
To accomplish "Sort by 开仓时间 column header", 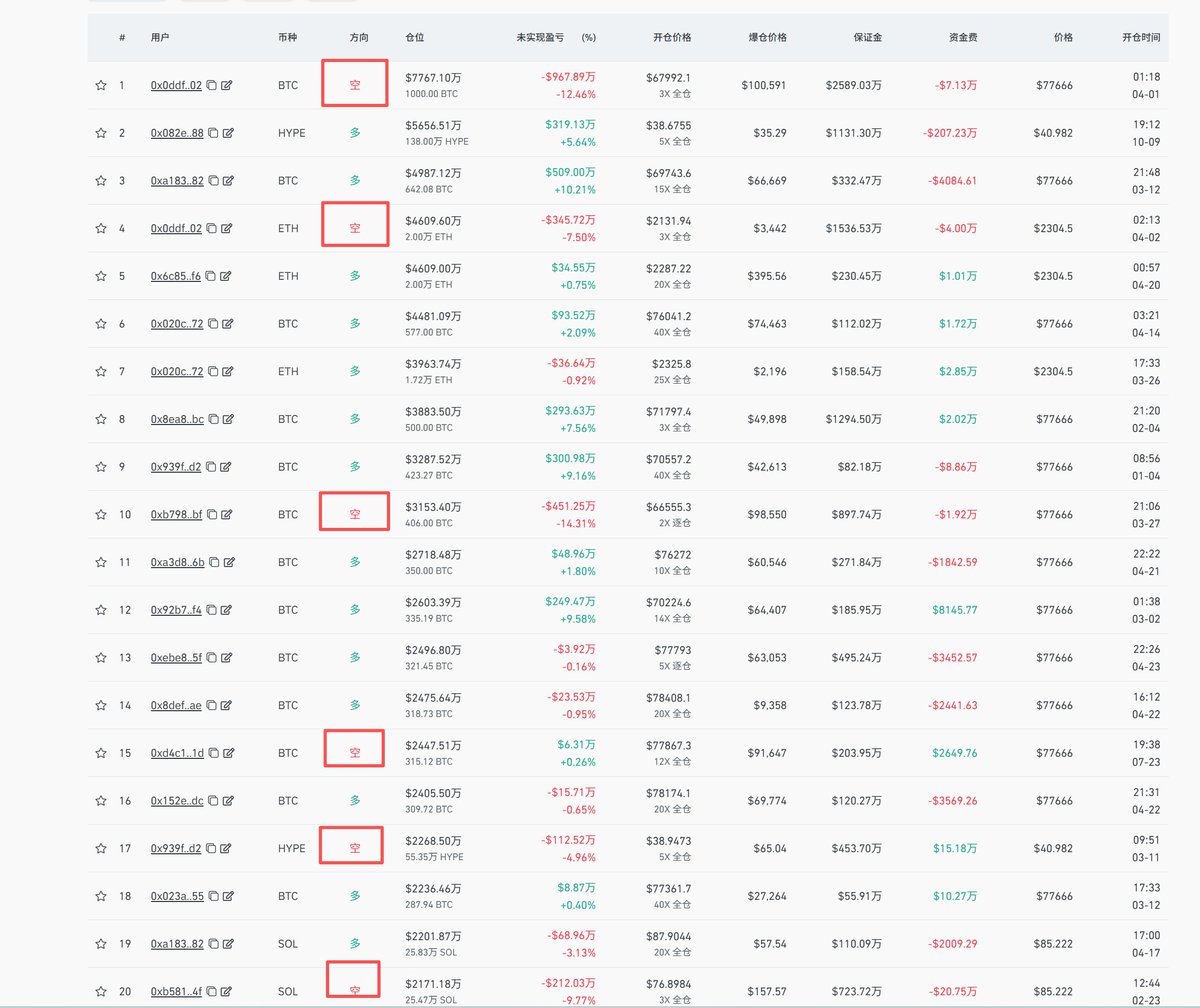I will point(1141,37).
